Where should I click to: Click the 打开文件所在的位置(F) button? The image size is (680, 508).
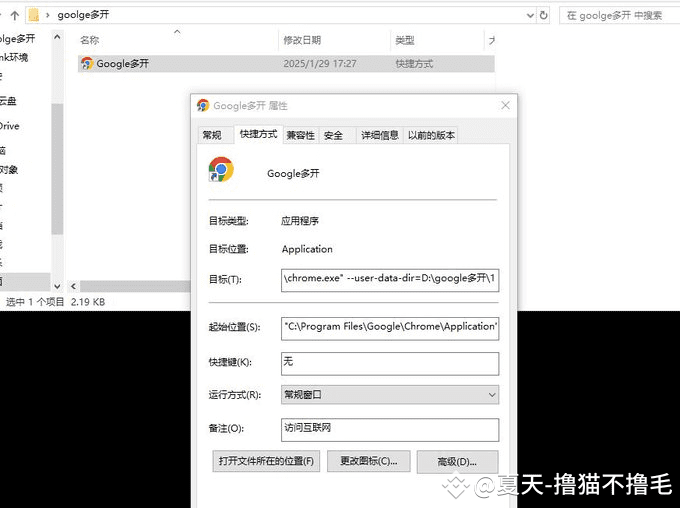pos(266,461)
